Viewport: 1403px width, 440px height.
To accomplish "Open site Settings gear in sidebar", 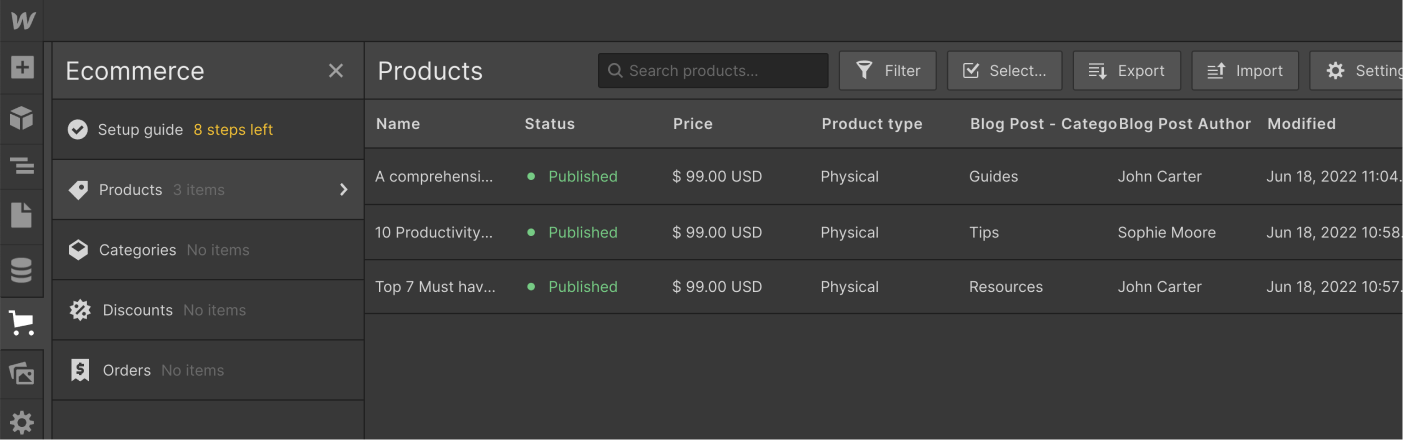I will point(22,421).
